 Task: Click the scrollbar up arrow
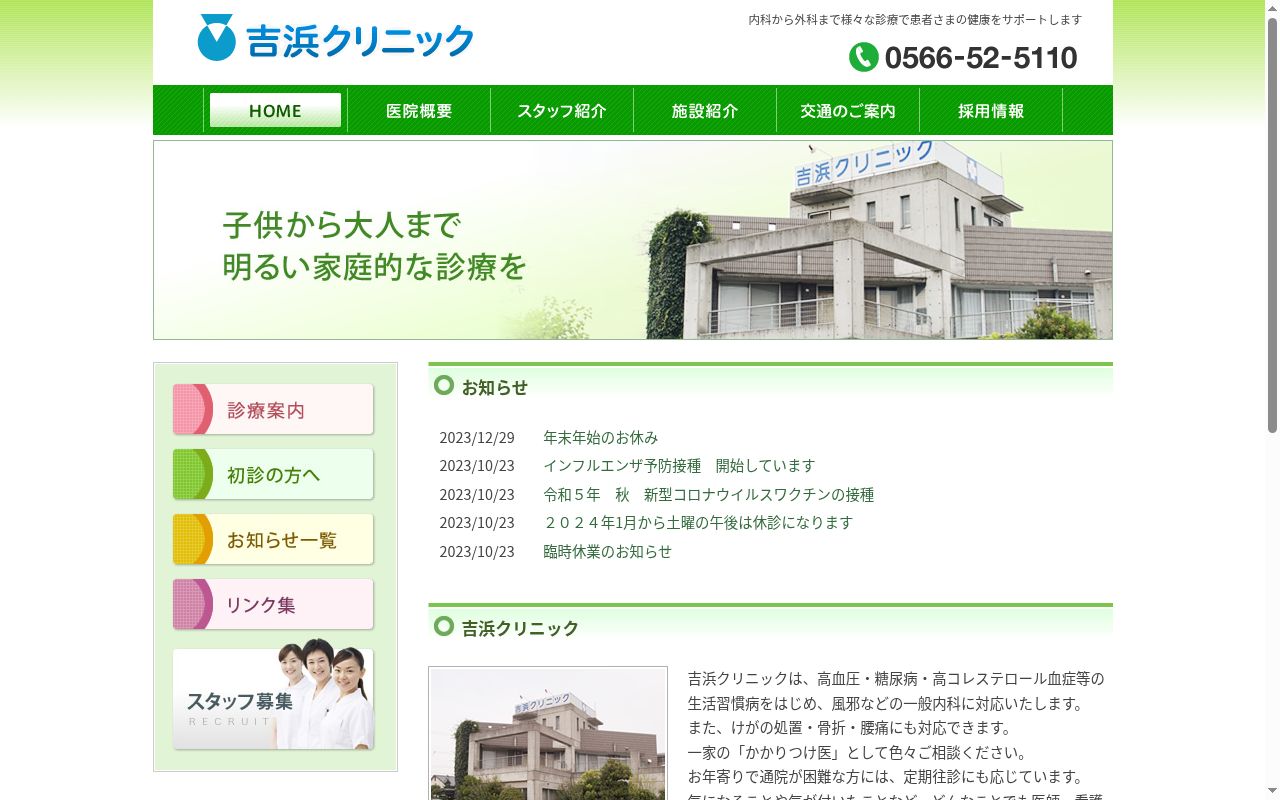[1272, 8]
